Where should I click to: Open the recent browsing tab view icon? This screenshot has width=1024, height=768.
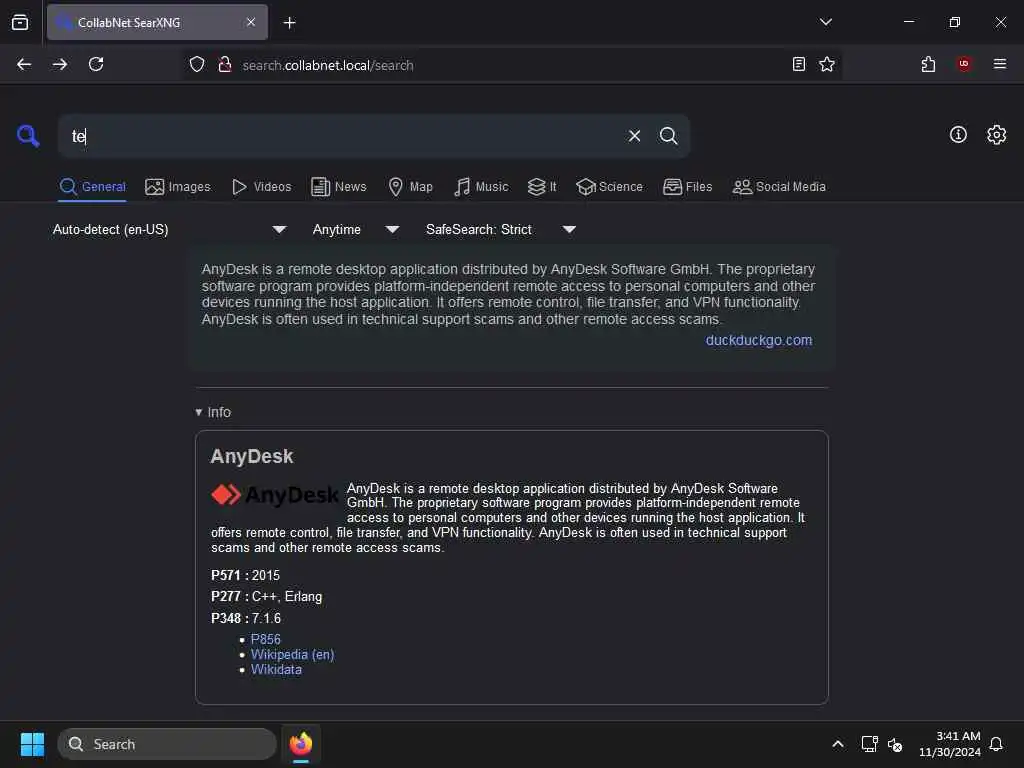pyautogui.click(x=20, y=22)
